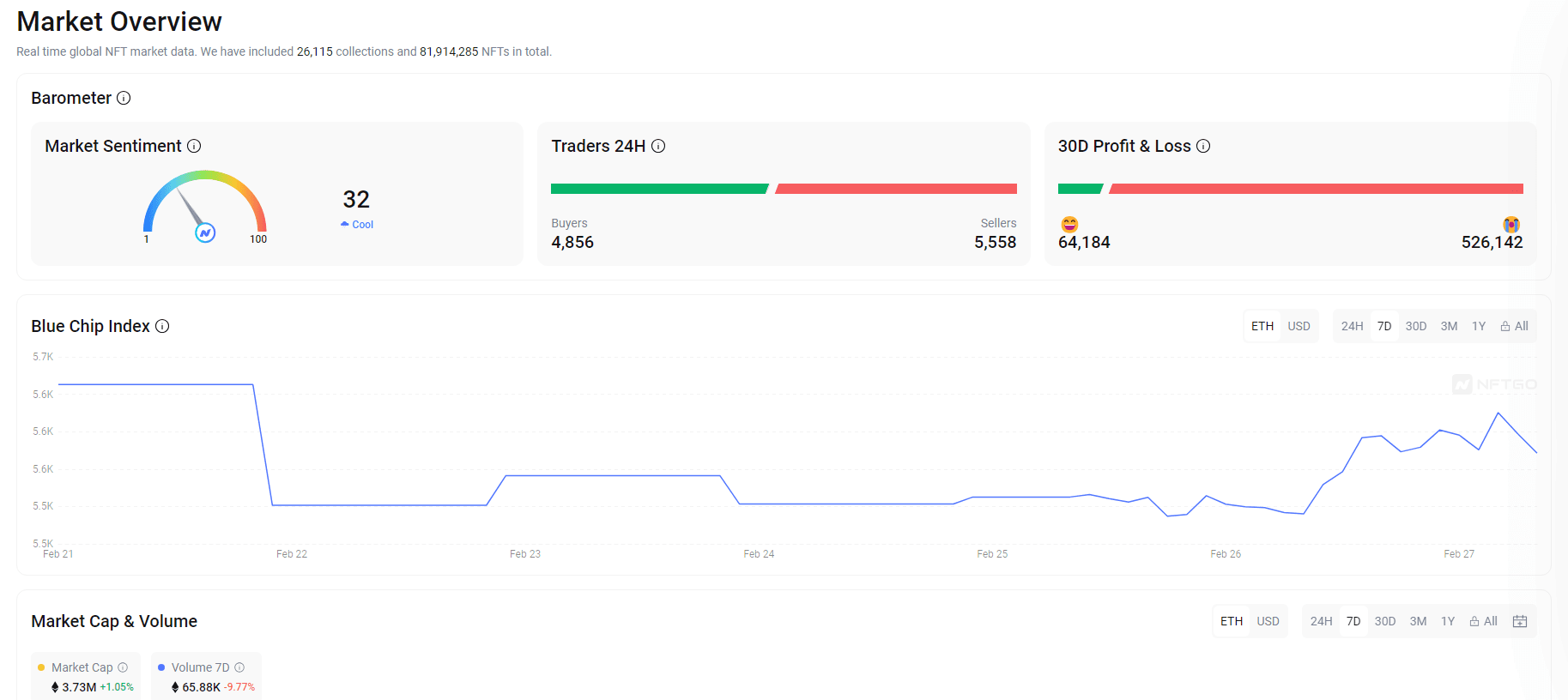Click the Volume 7D value 65.88K
Image resolution: width=1568 pixels, height=700 pixels.
(x=201, y=687)
